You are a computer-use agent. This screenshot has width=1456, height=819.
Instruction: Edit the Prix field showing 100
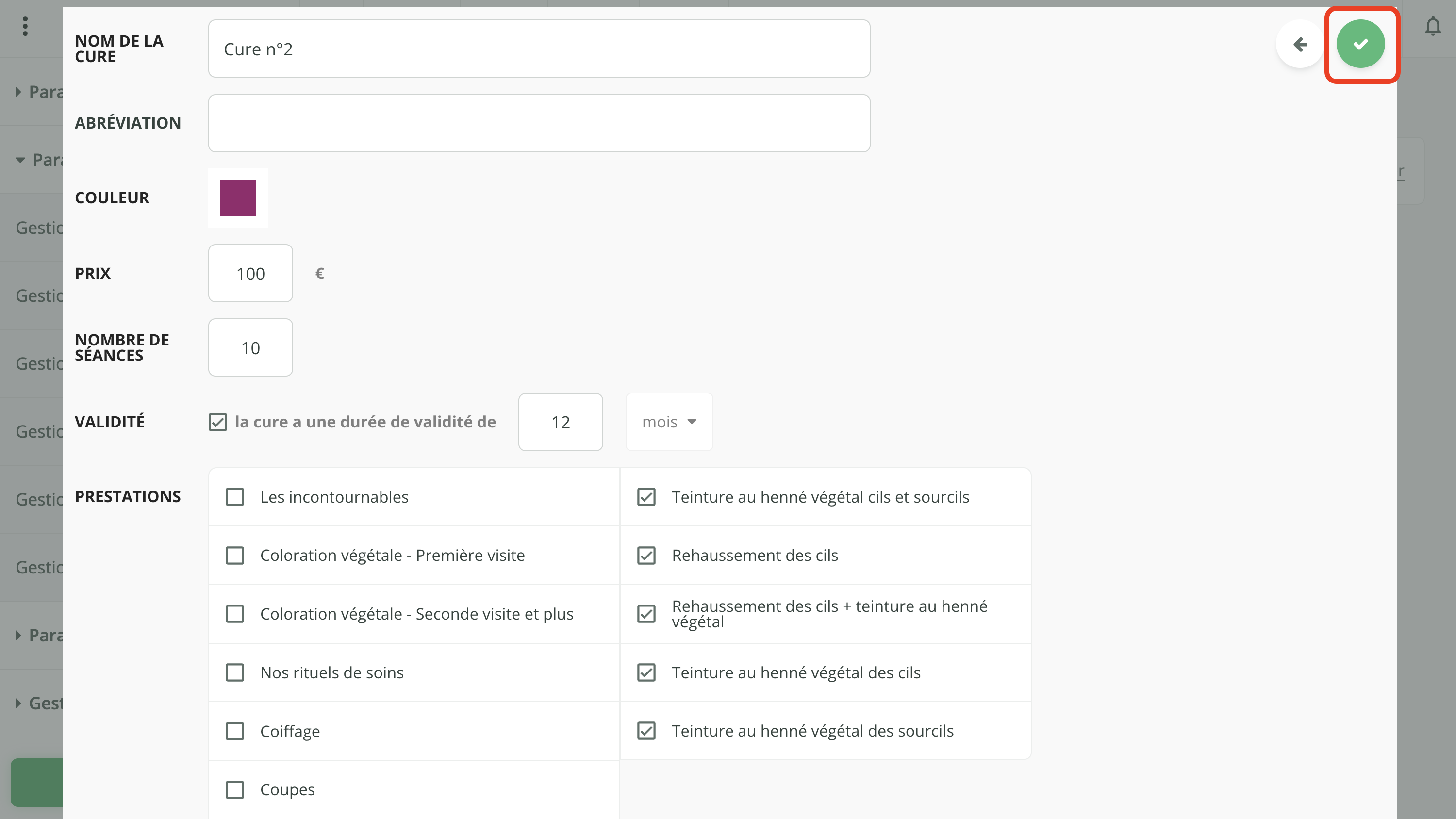[x=250, y=274]
